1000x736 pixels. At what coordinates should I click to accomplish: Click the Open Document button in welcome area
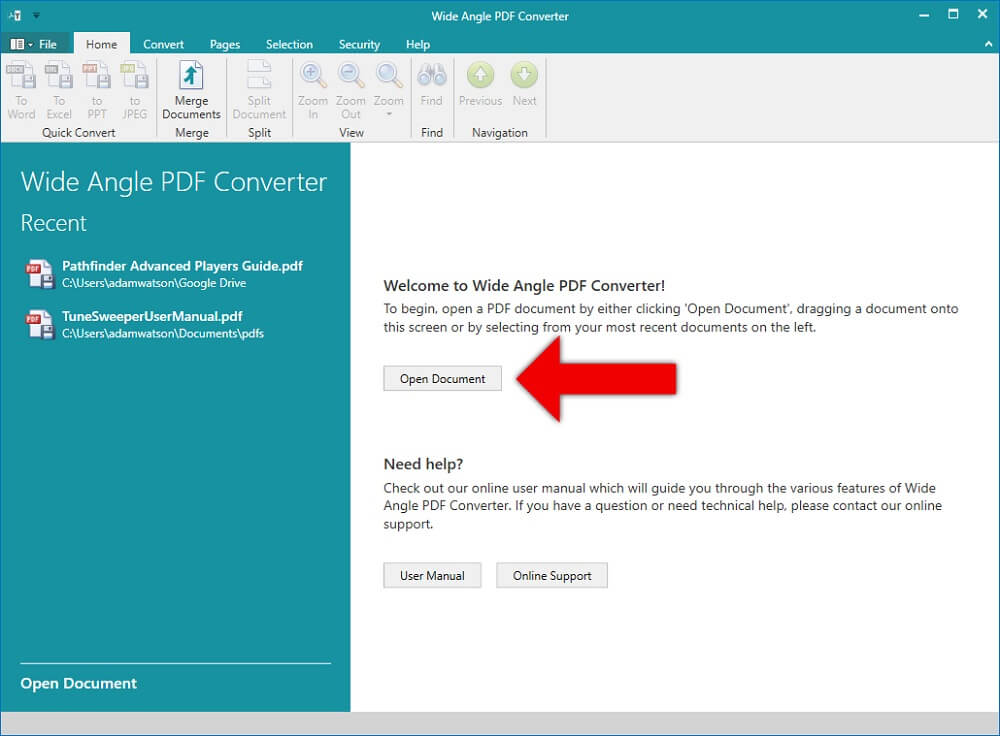442,379
